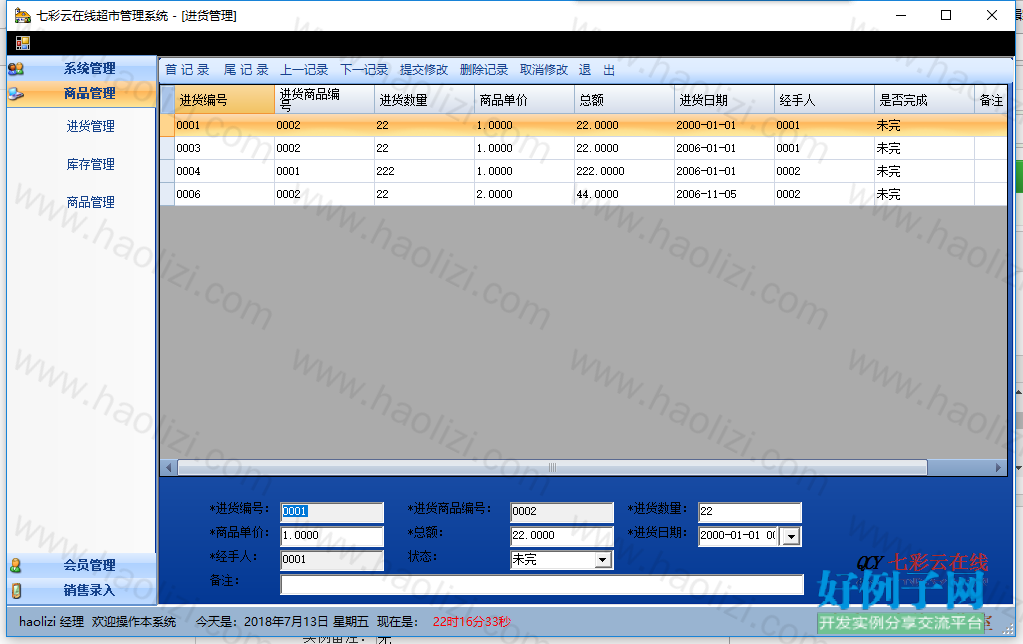Click the 0001 cell in the highlighted row
The width and height of the screenshot is (1023, 644).
(224, 125)
